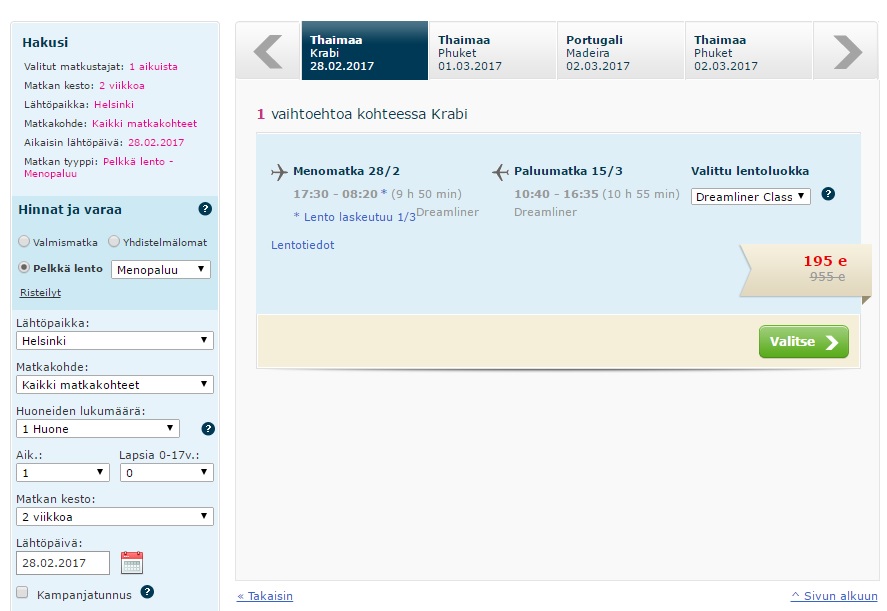Click the Pelkkä lento - Menopaluu summary value
This screenshot has height=611, width=887.
click(x=98, y=167)
